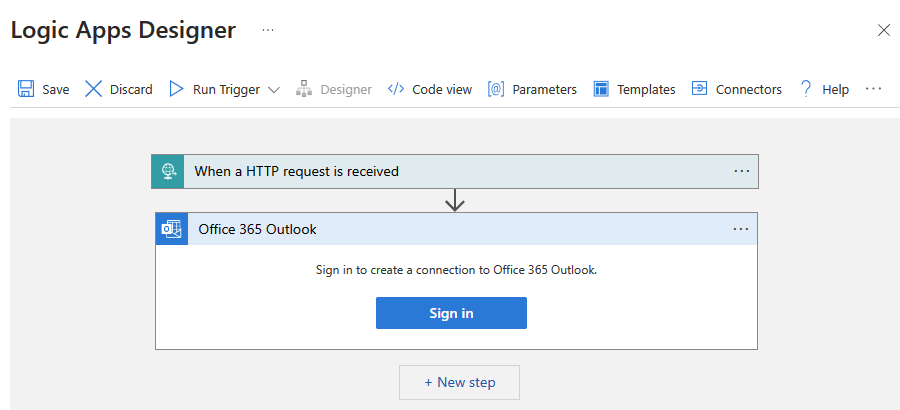Image resolution: width=900 pixels, height=410 pixels.
Task: Click the HTTP request trigger icon
Action: pos(167,171)
